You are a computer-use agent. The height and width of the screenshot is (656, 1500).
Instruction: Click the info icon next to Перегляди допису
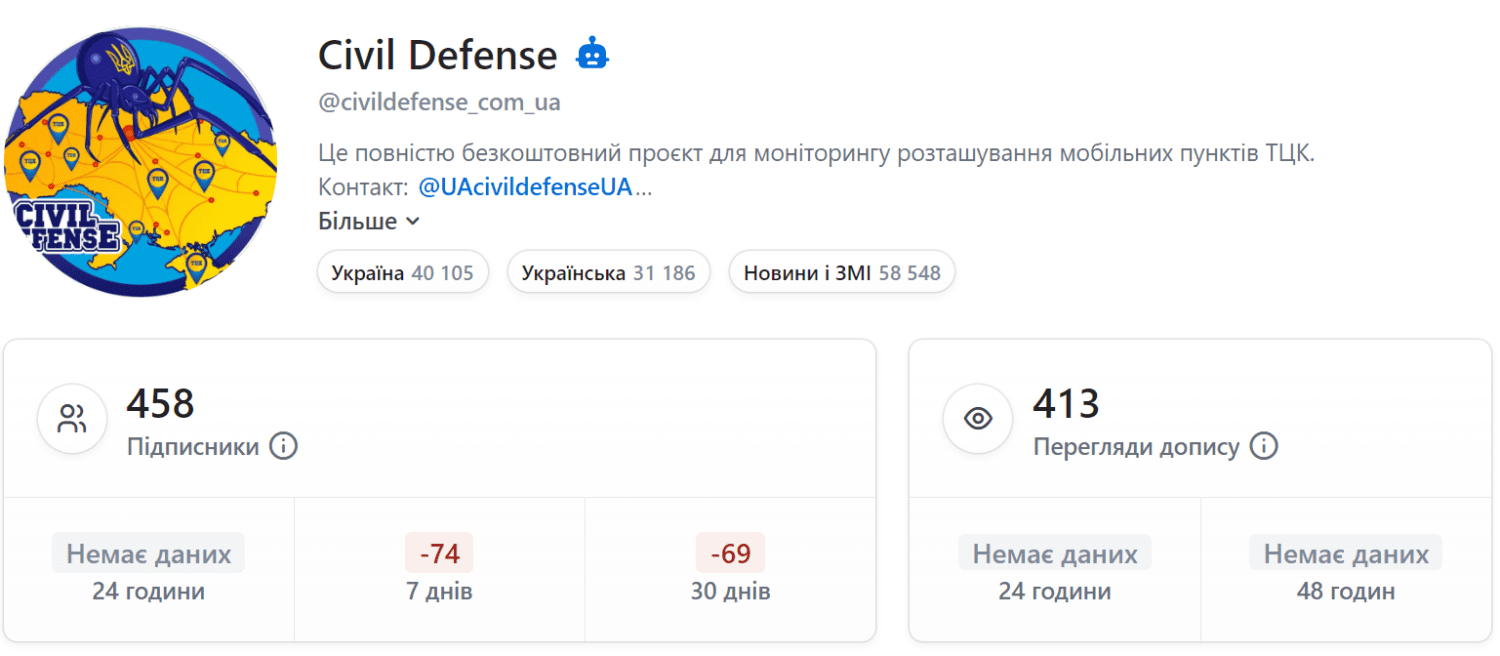click(x=1264, y=446)
